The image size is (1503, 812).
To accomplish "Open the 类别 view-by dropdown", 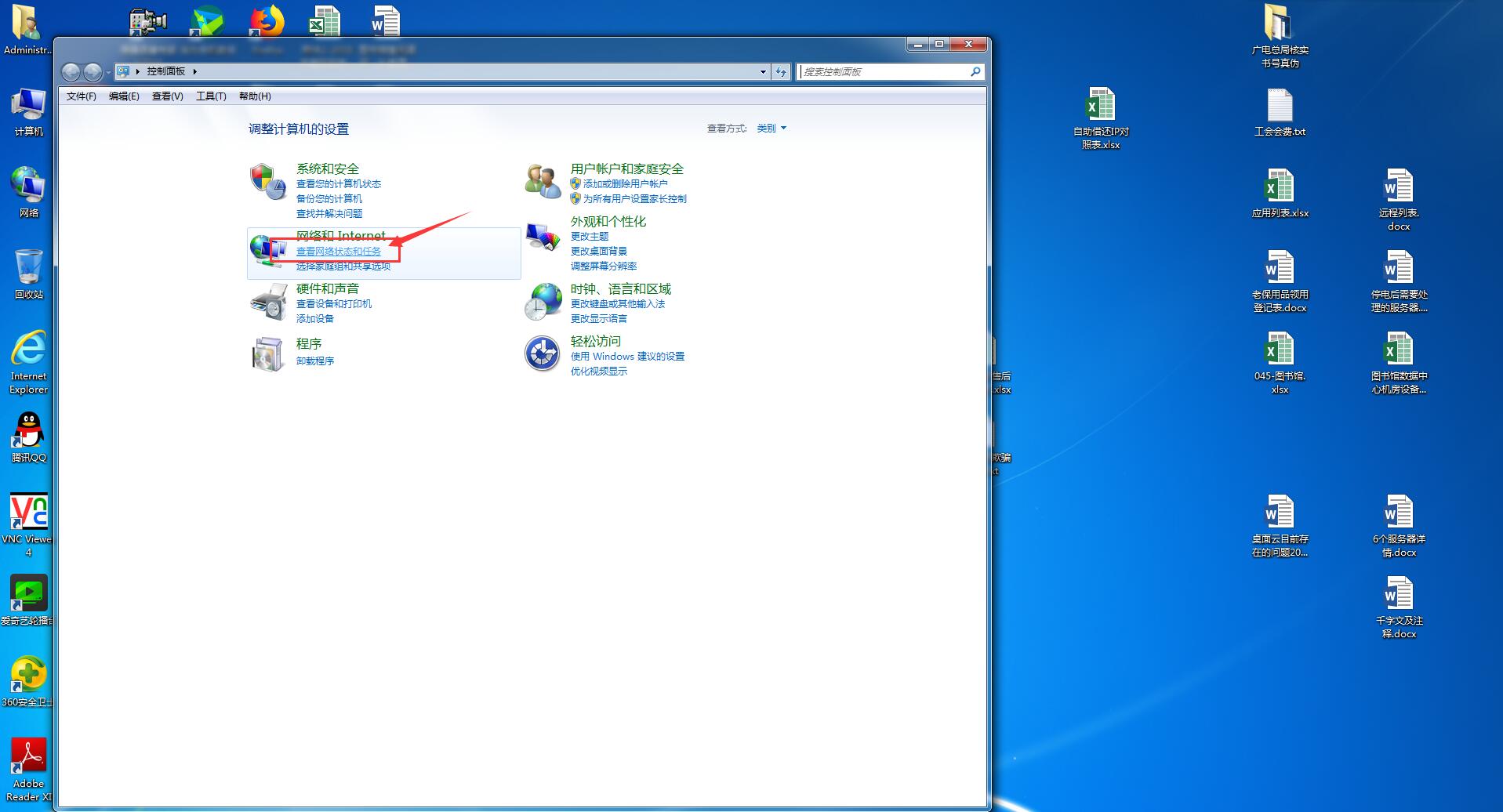I will (771, 129).
